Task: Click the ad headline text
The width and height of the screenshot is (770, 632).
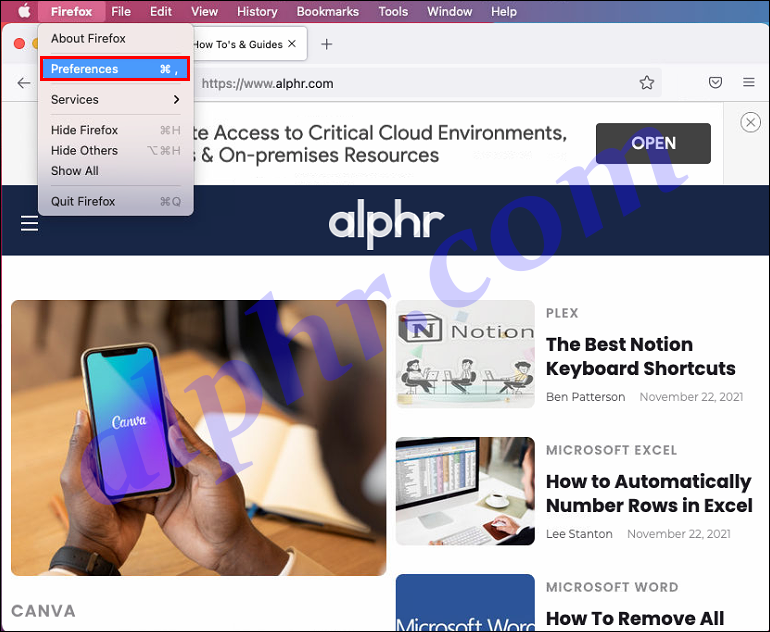Action: tap(378, 144)
